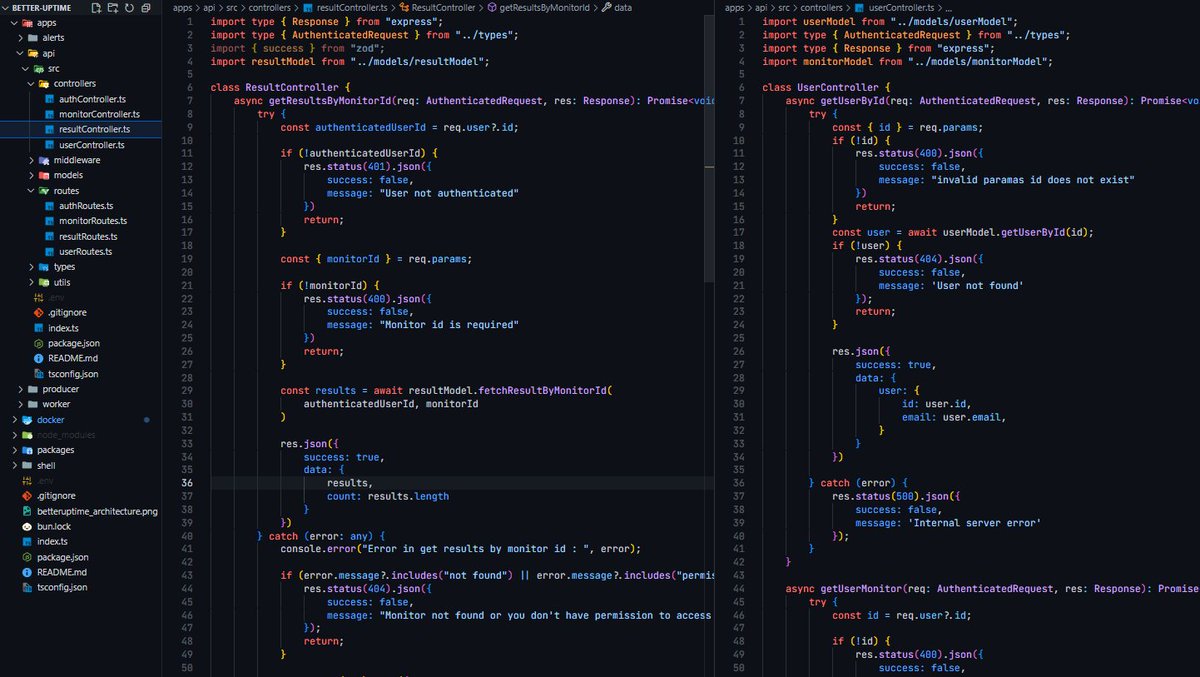This screenshot has width=1200, height=677.
Task: Click the node_modules folder icon
Action: tap(28, 435)
